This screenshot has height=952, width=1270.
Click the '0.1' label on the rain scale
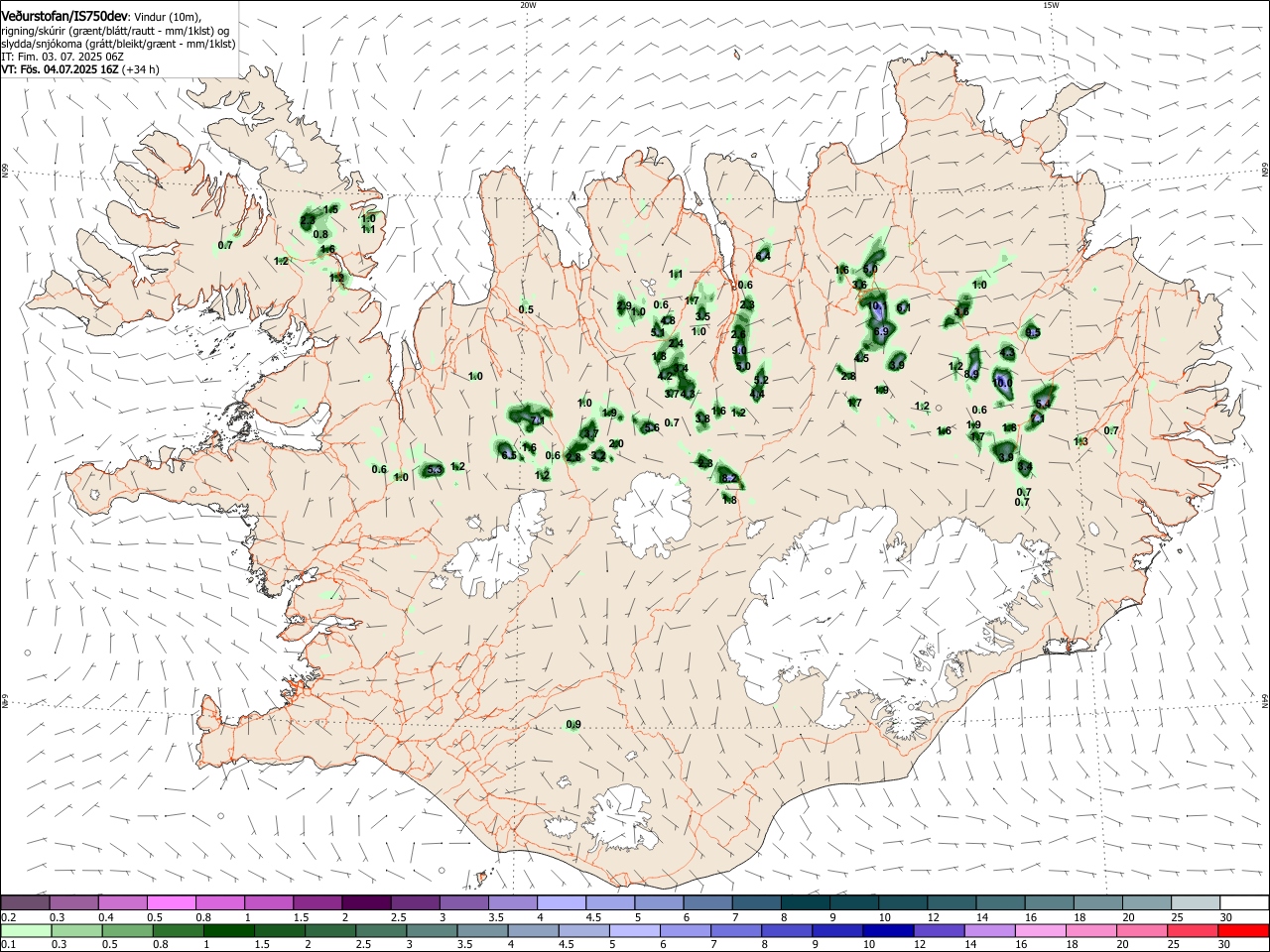[x=9, y=944]
